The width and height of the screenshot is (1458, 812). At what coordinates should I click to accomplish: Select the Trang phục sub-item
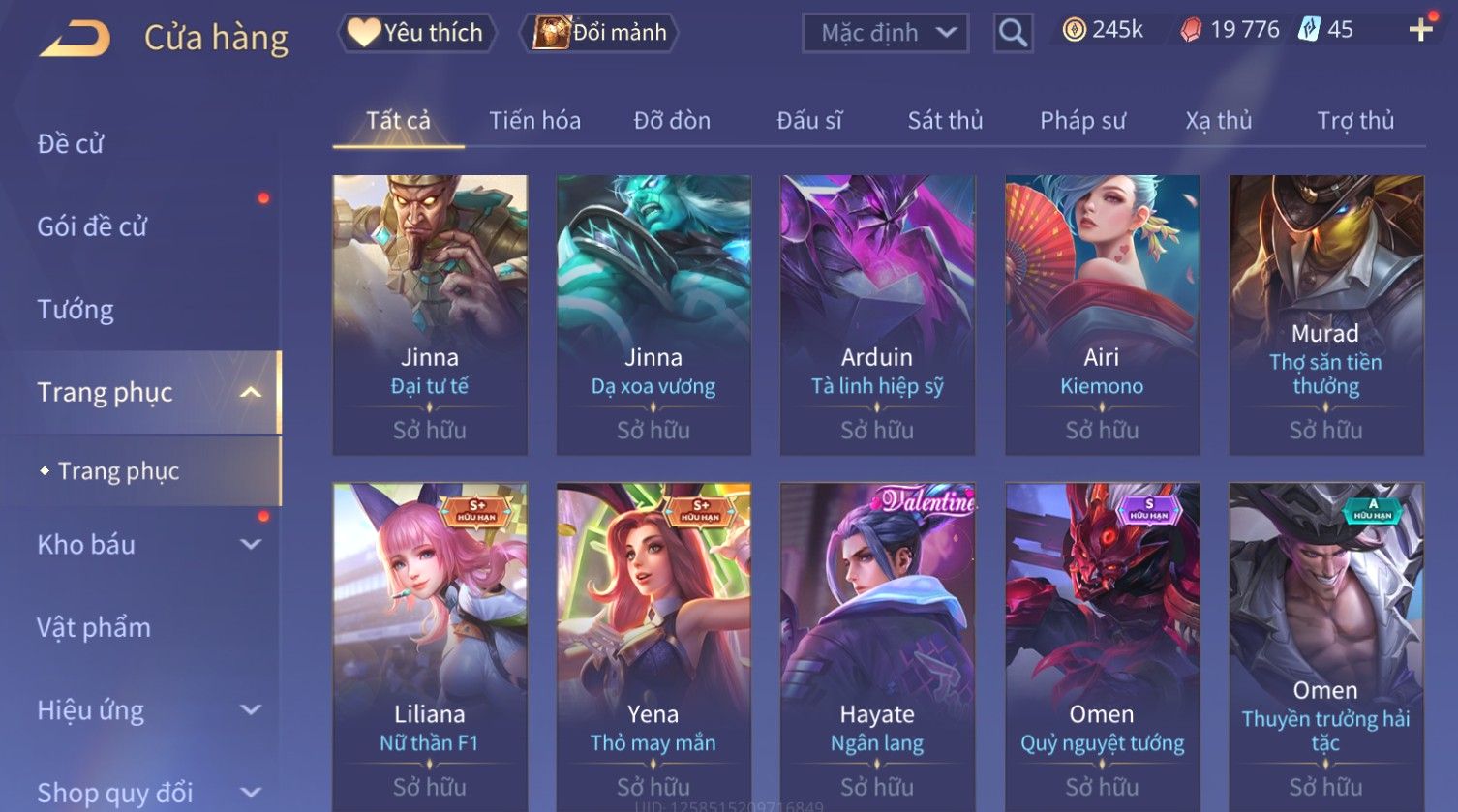coord(118,471)
